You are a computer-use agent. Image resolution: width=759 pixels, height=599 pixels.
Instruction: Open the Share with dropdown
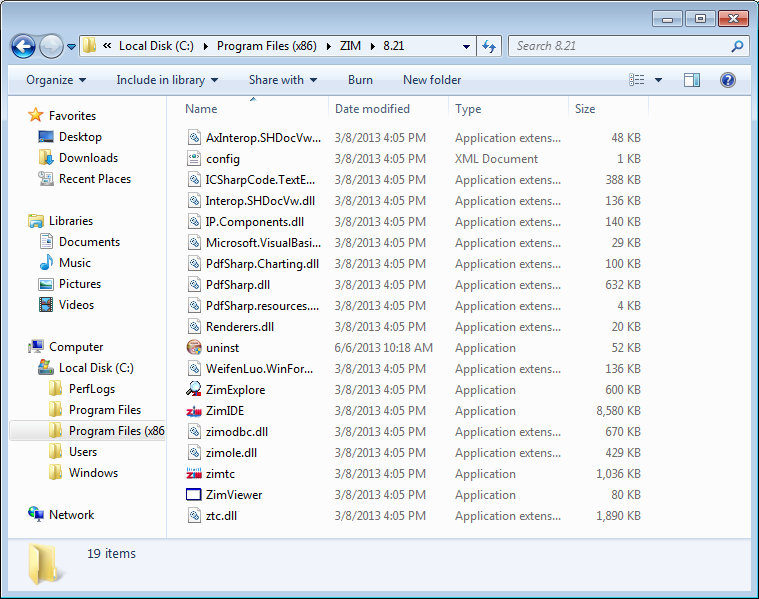[x=282, y=80]
